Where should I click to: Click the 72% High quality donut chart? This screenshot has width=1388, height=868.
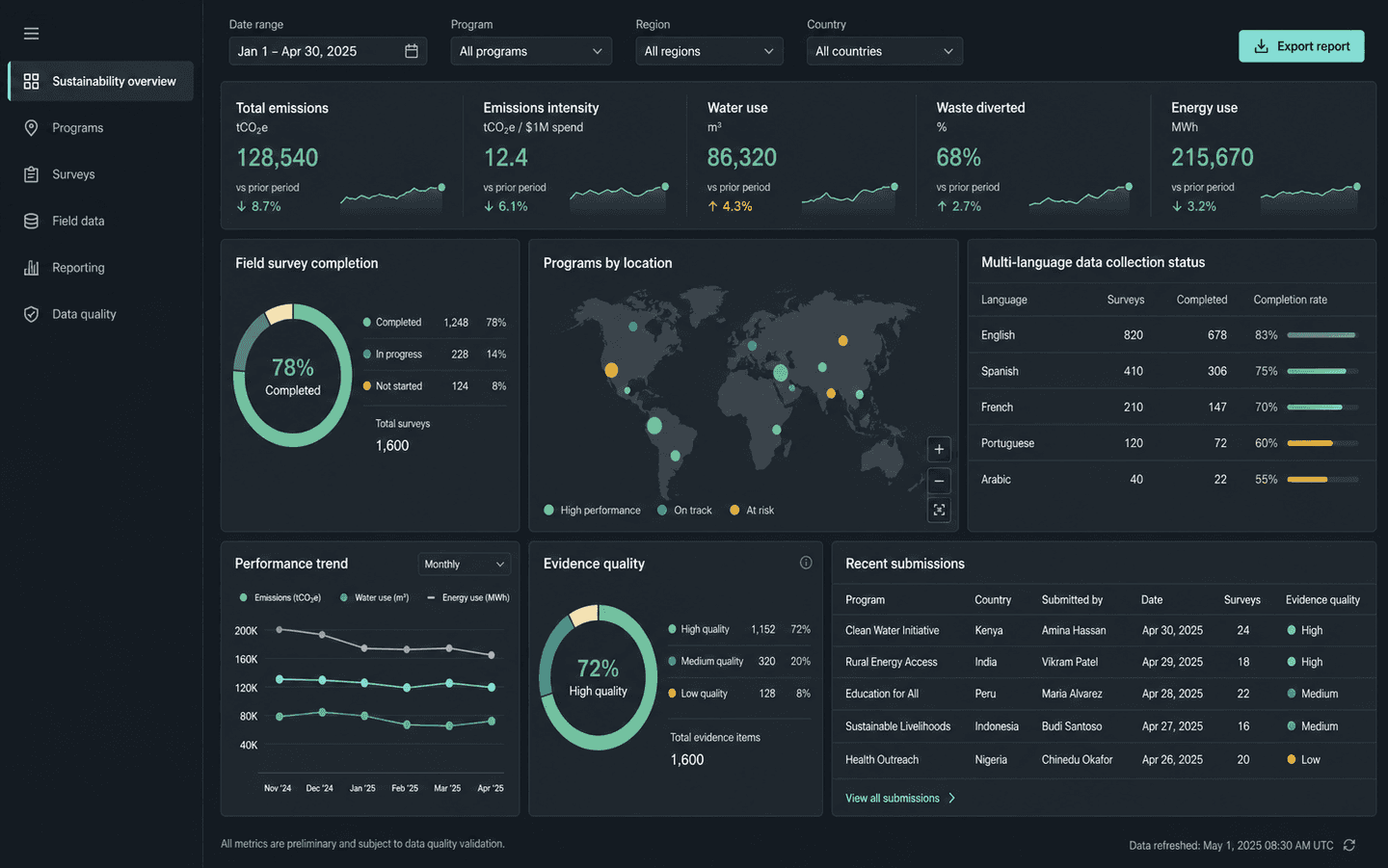click(598, 677)
